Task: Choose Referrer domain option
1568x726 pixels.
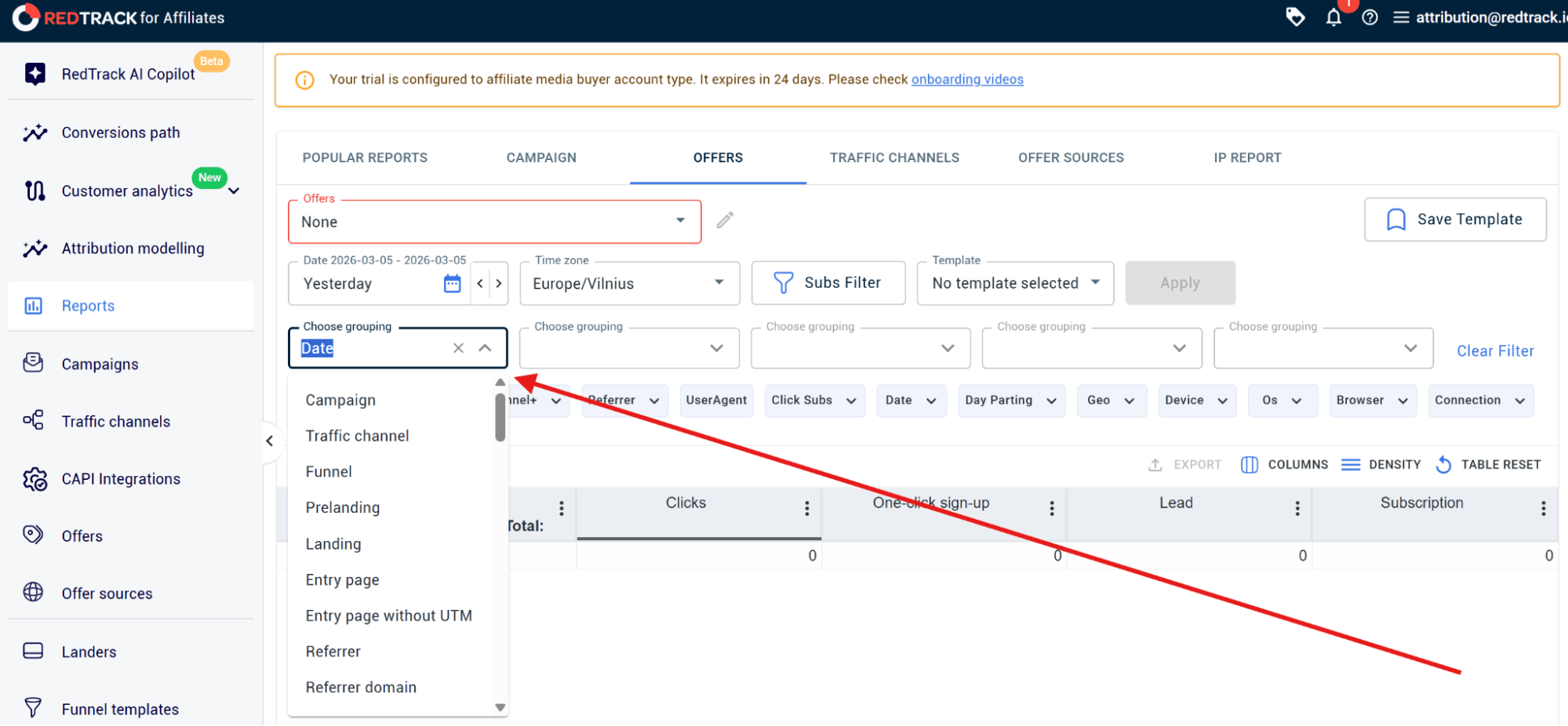Action: [391, 688]
